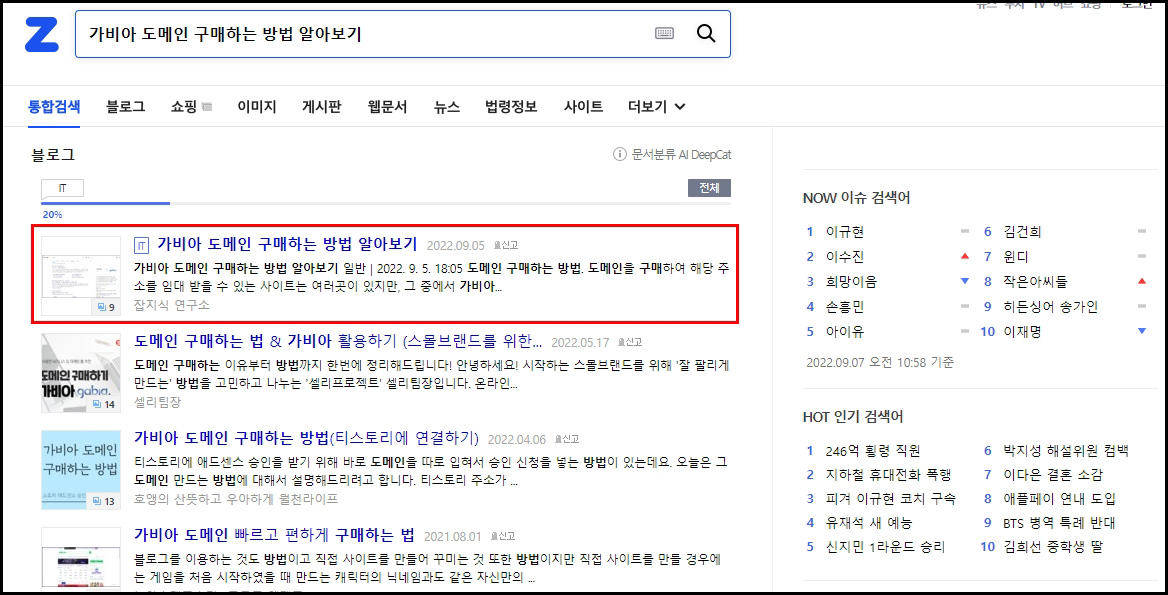
Task: Click report icon next to 2022.05.17
Action: 629,342
